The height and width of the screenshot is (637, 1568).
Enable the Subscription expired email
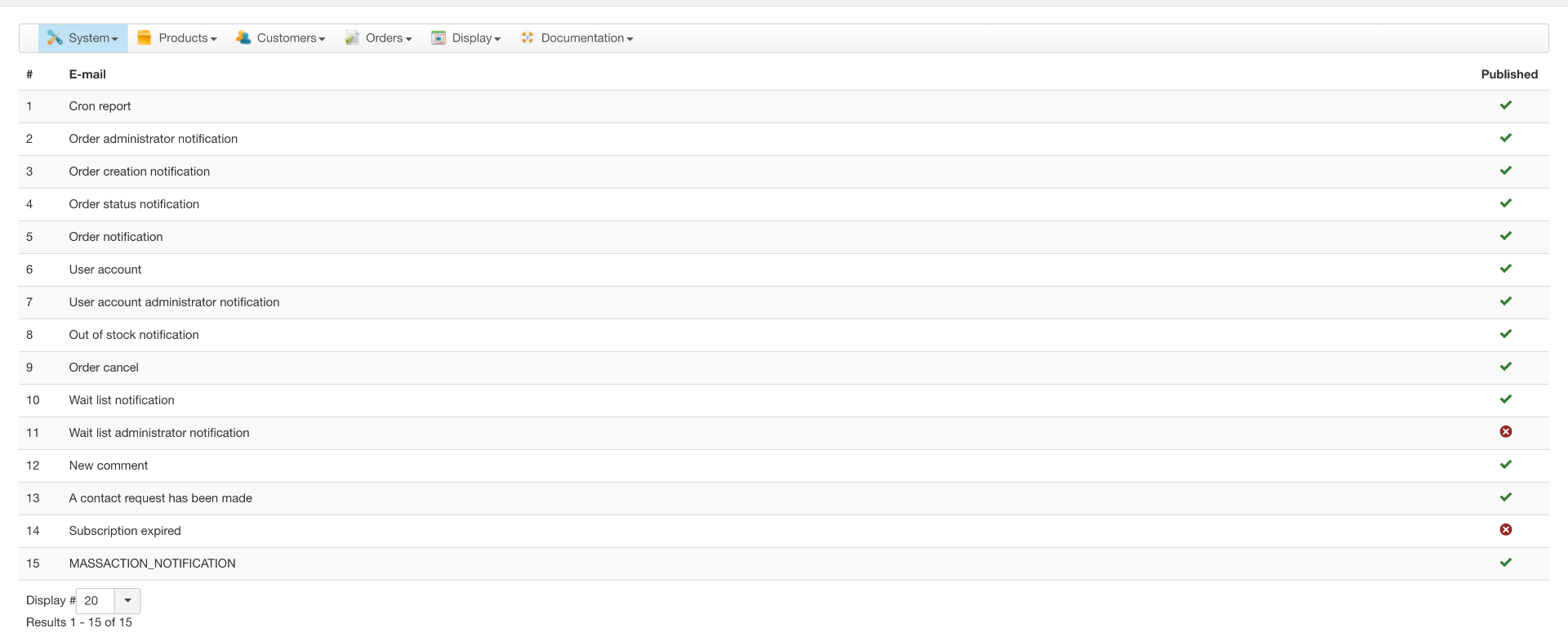point(1505,530)
